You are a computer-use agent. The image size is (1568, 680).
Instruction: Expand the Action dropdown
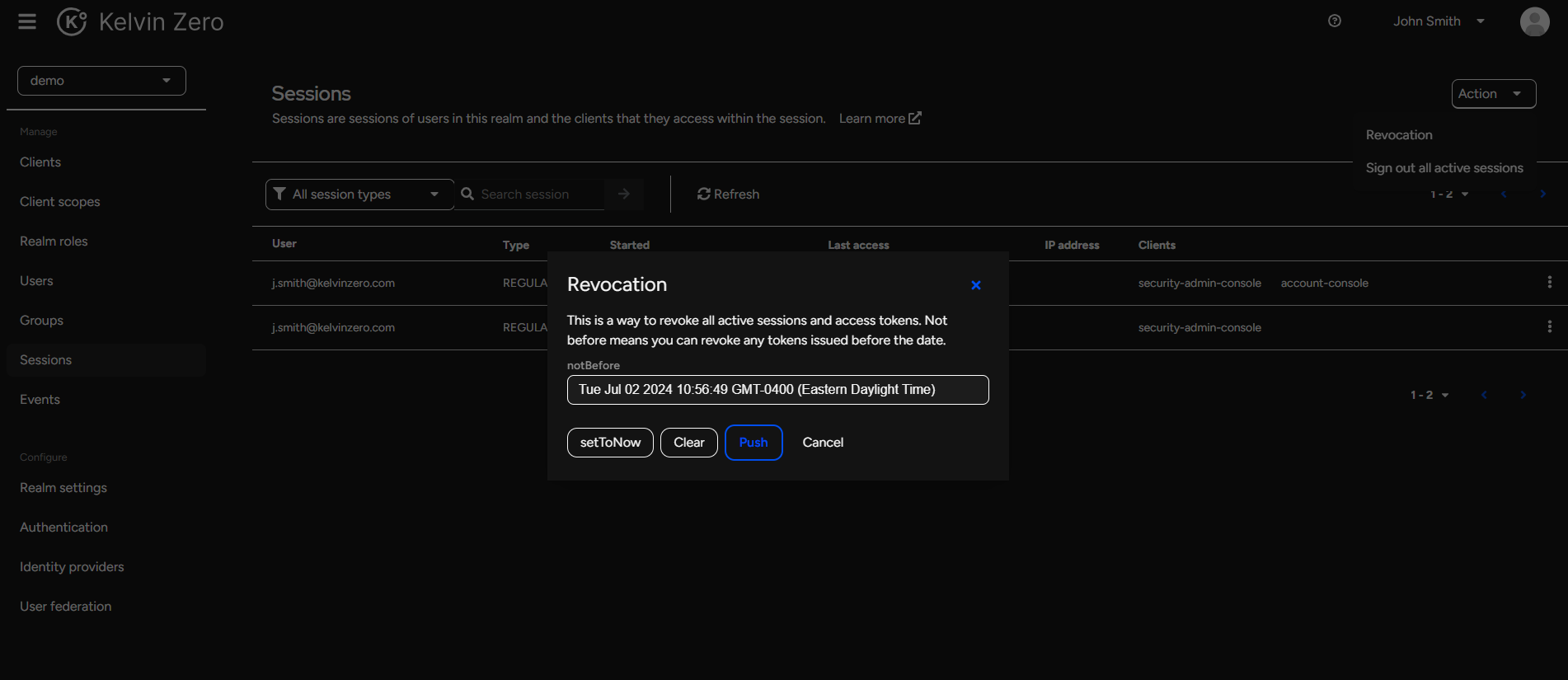pos(1493,94)
